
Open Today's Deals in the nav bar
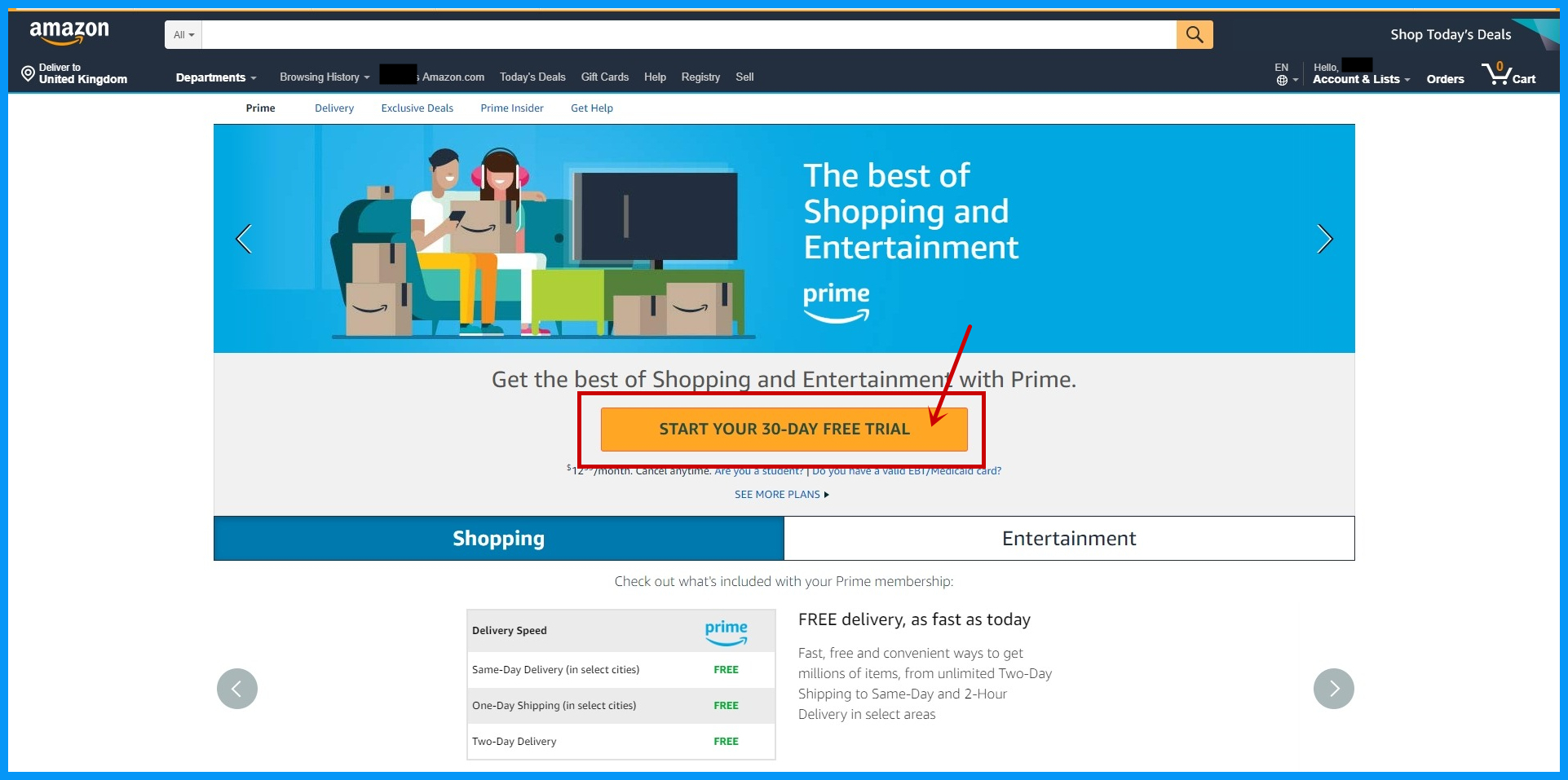tap(532, 77)
